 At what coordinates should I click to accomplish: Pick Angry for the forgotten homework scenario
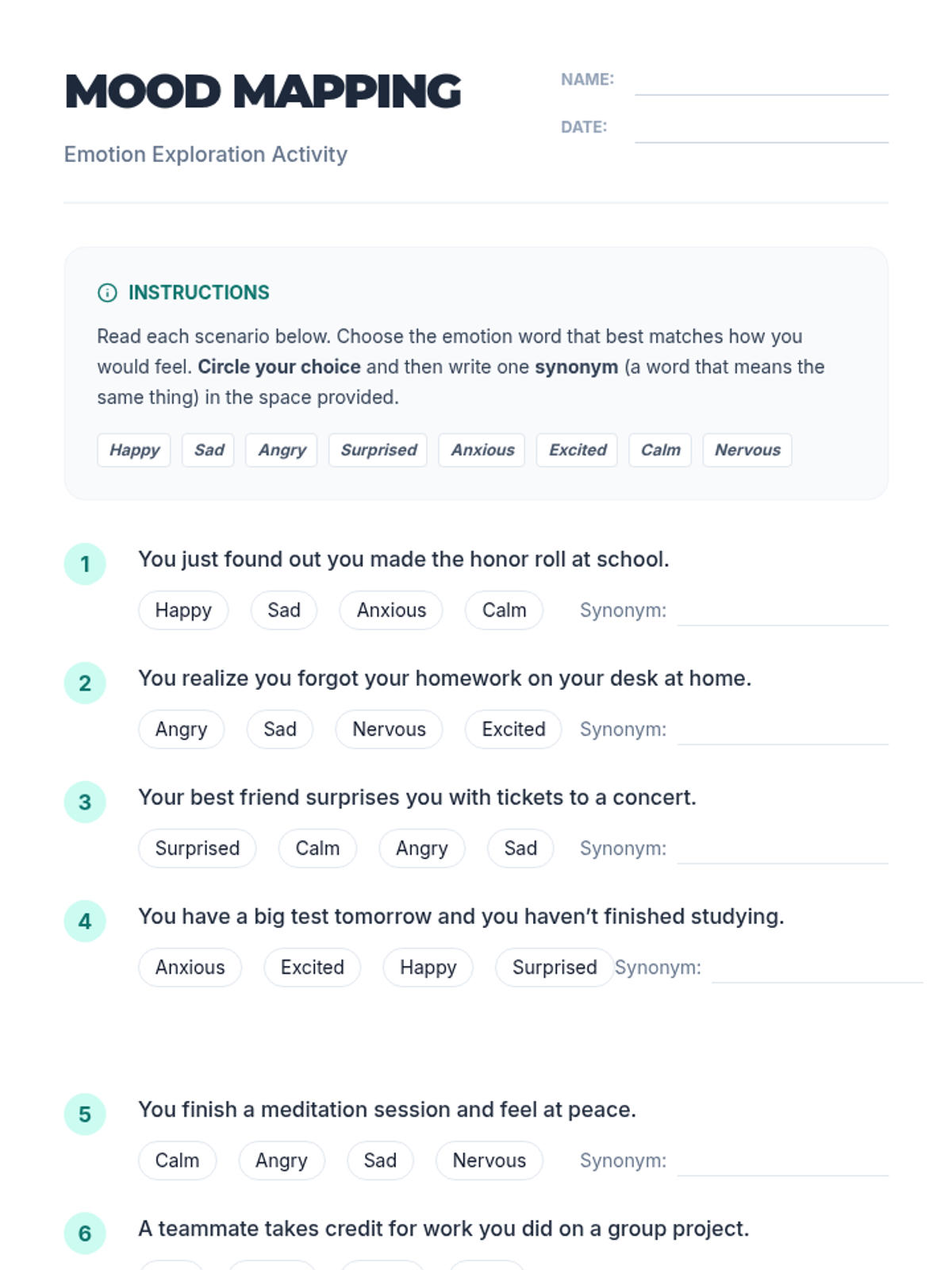tap(181, 729)
